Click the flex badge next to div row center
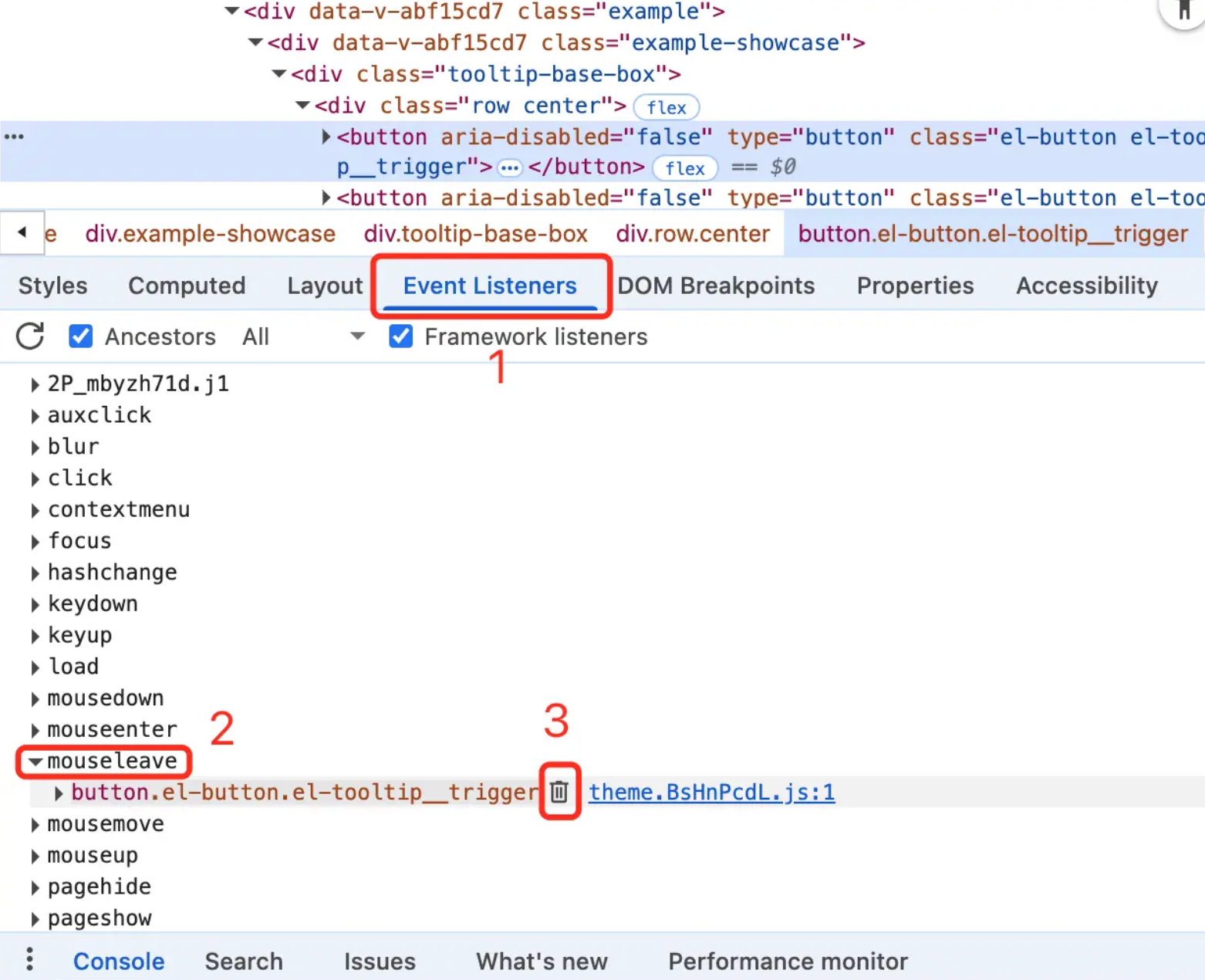 667,107
